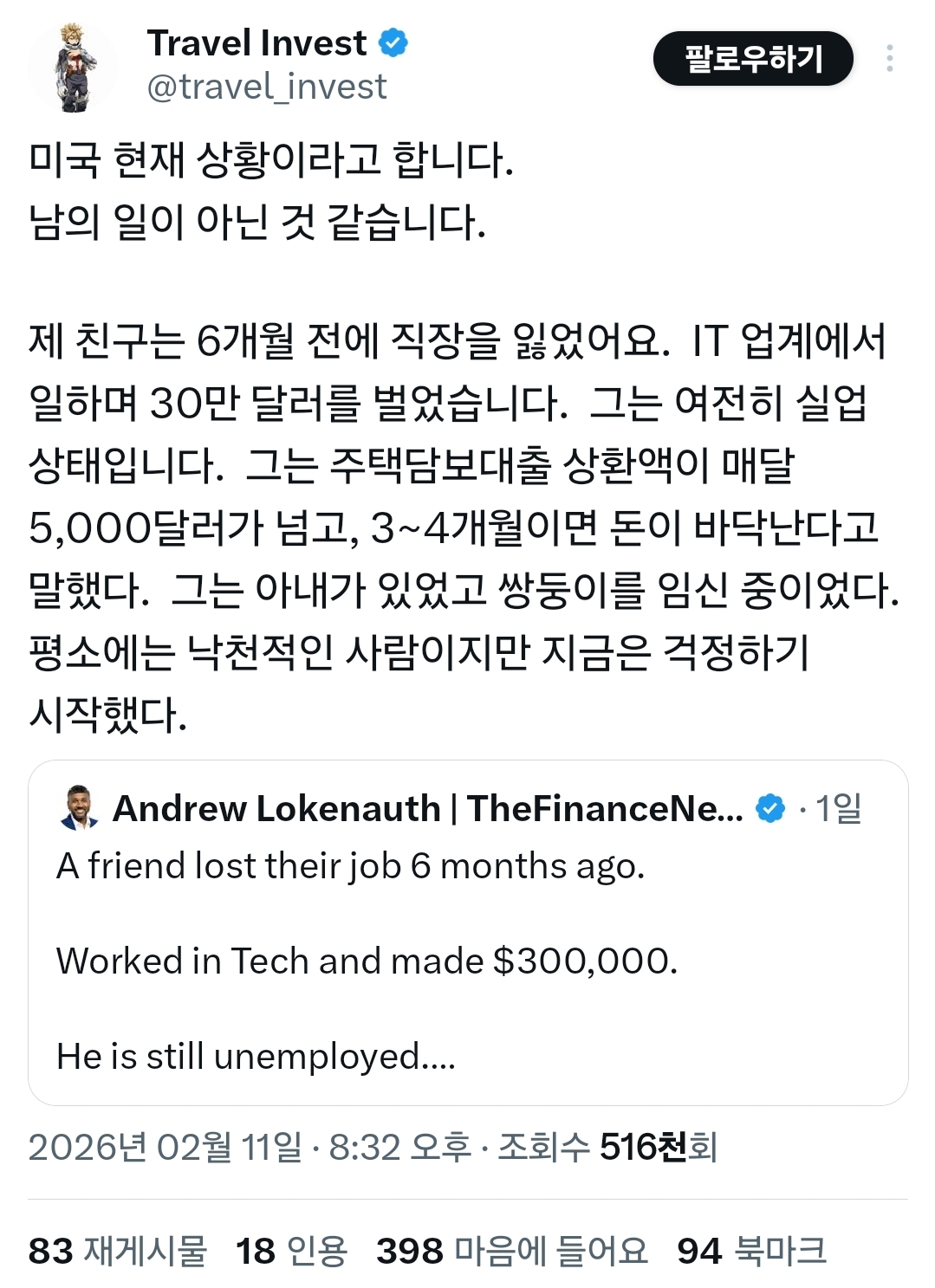Click the "He is still unemployed" line
The width and height of the screenshot is (935, 1288).
coord(256,1056)
